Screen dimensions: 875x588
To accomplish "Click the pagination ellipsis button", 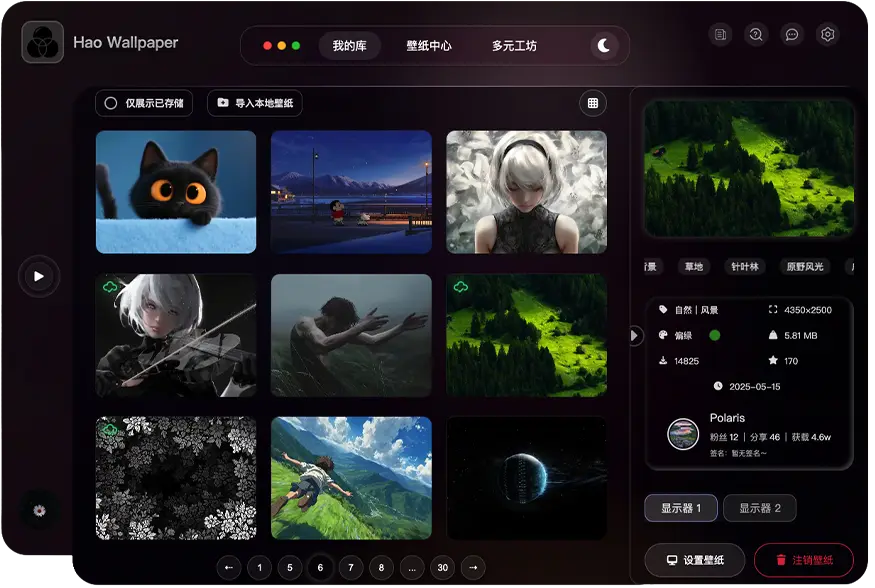I will coord(411,568).
